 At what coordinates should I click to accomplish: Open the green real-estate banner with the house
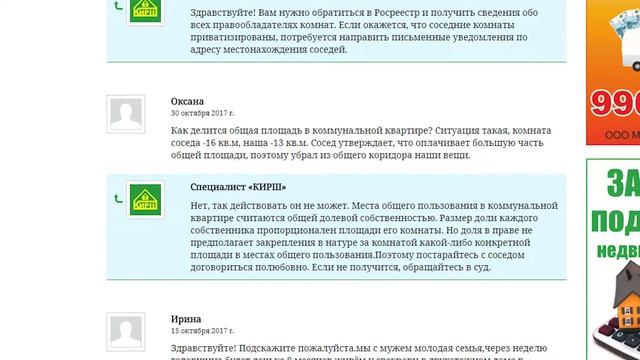[613, 260]
